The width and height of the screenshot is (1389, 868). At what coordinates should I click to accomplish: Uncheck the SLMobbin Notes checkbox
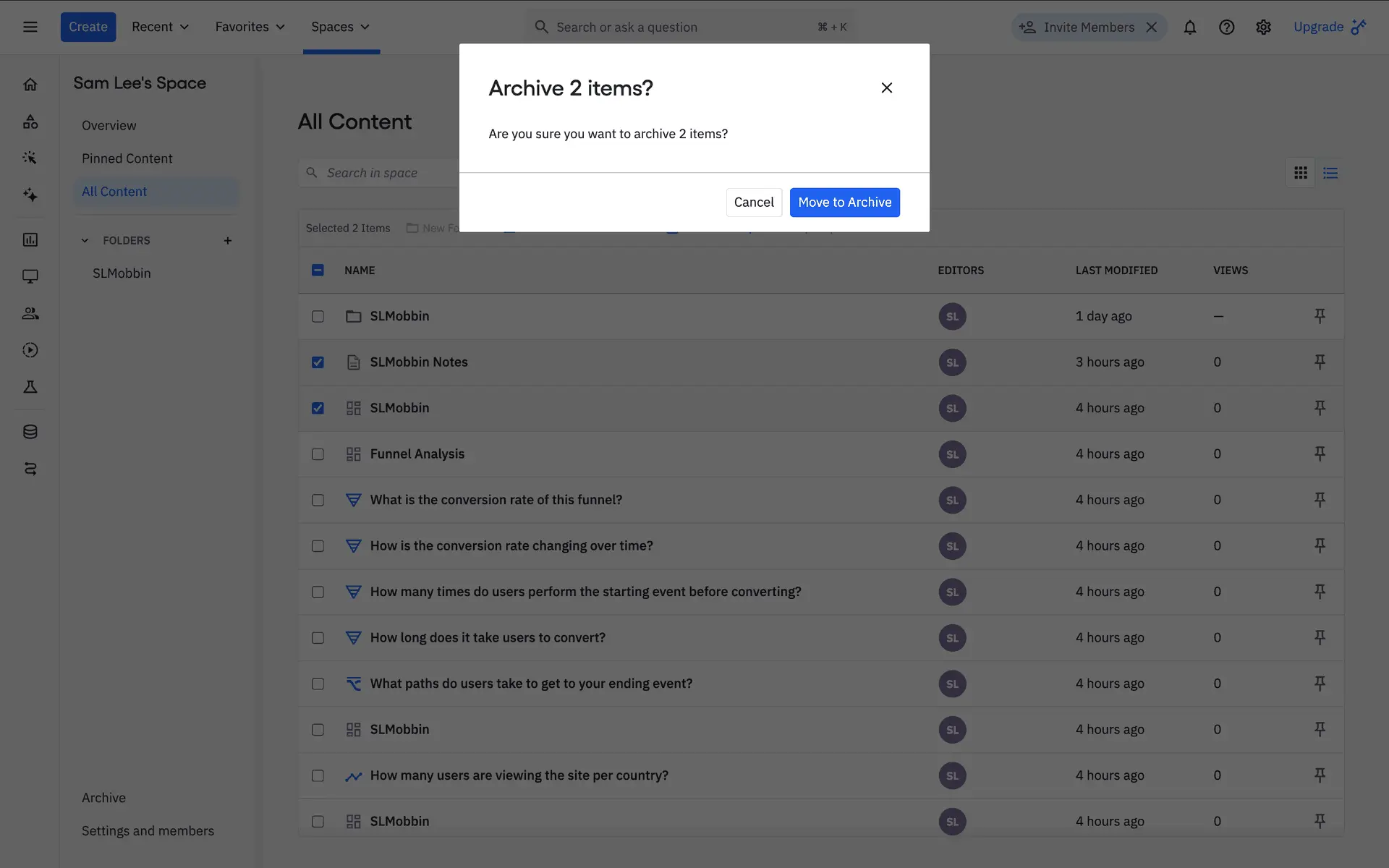[318, 362]
